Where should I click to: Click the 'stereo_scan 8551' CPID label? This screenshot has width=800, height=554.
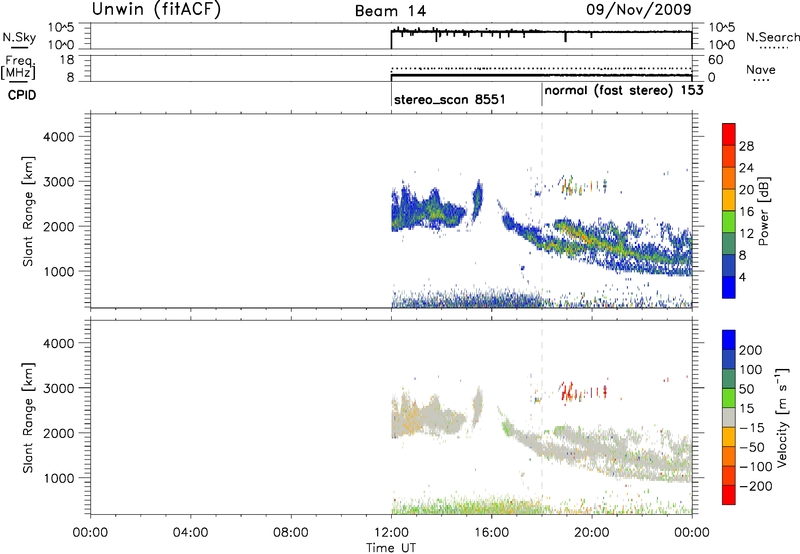(449, 99)
